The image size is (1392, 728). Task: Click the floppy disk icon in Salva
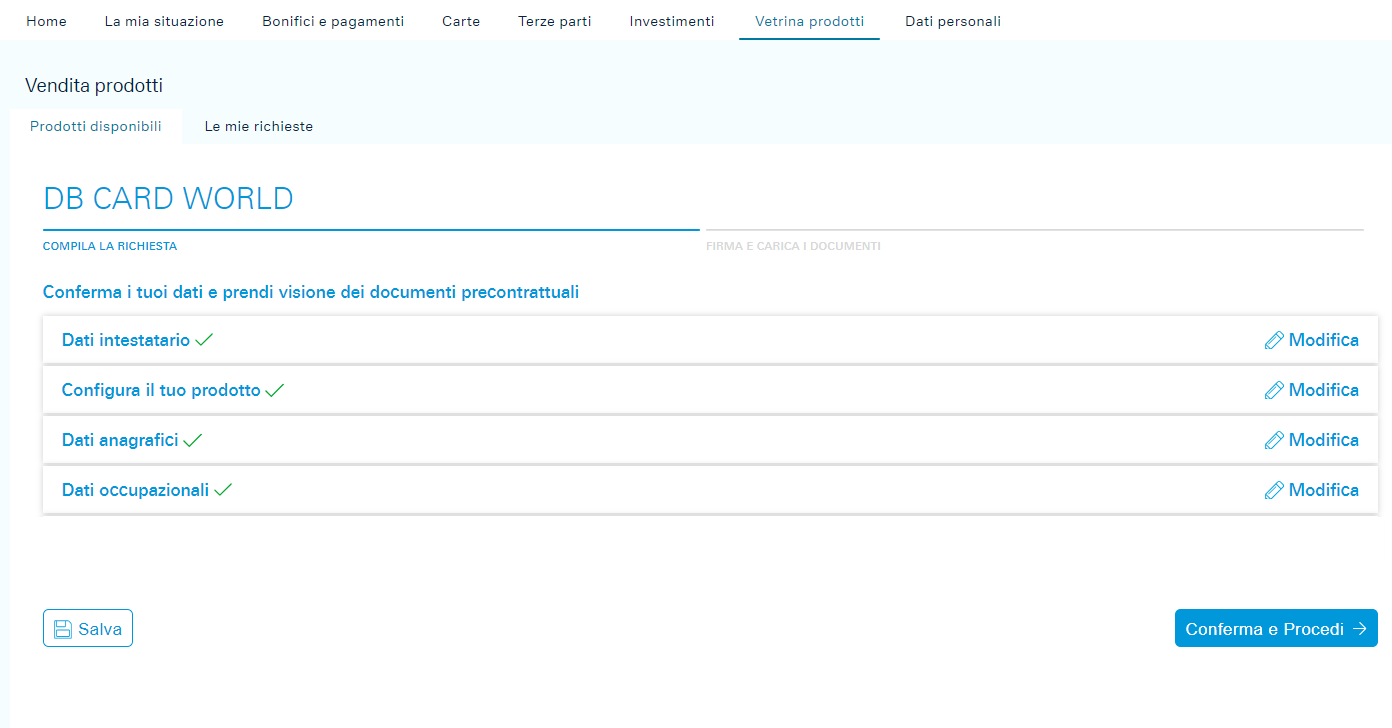62,629
